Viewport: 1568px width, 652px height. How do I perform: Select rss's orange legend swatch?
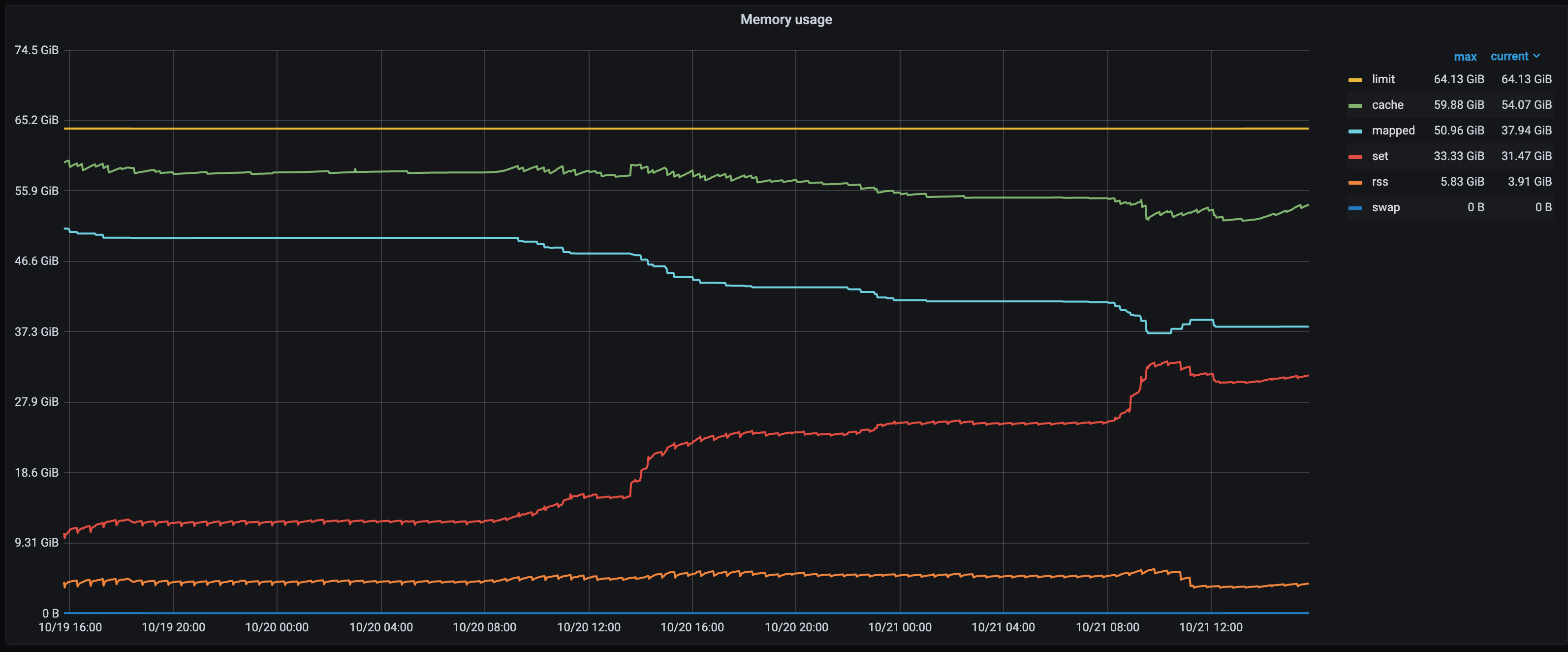pos(1355,181)
